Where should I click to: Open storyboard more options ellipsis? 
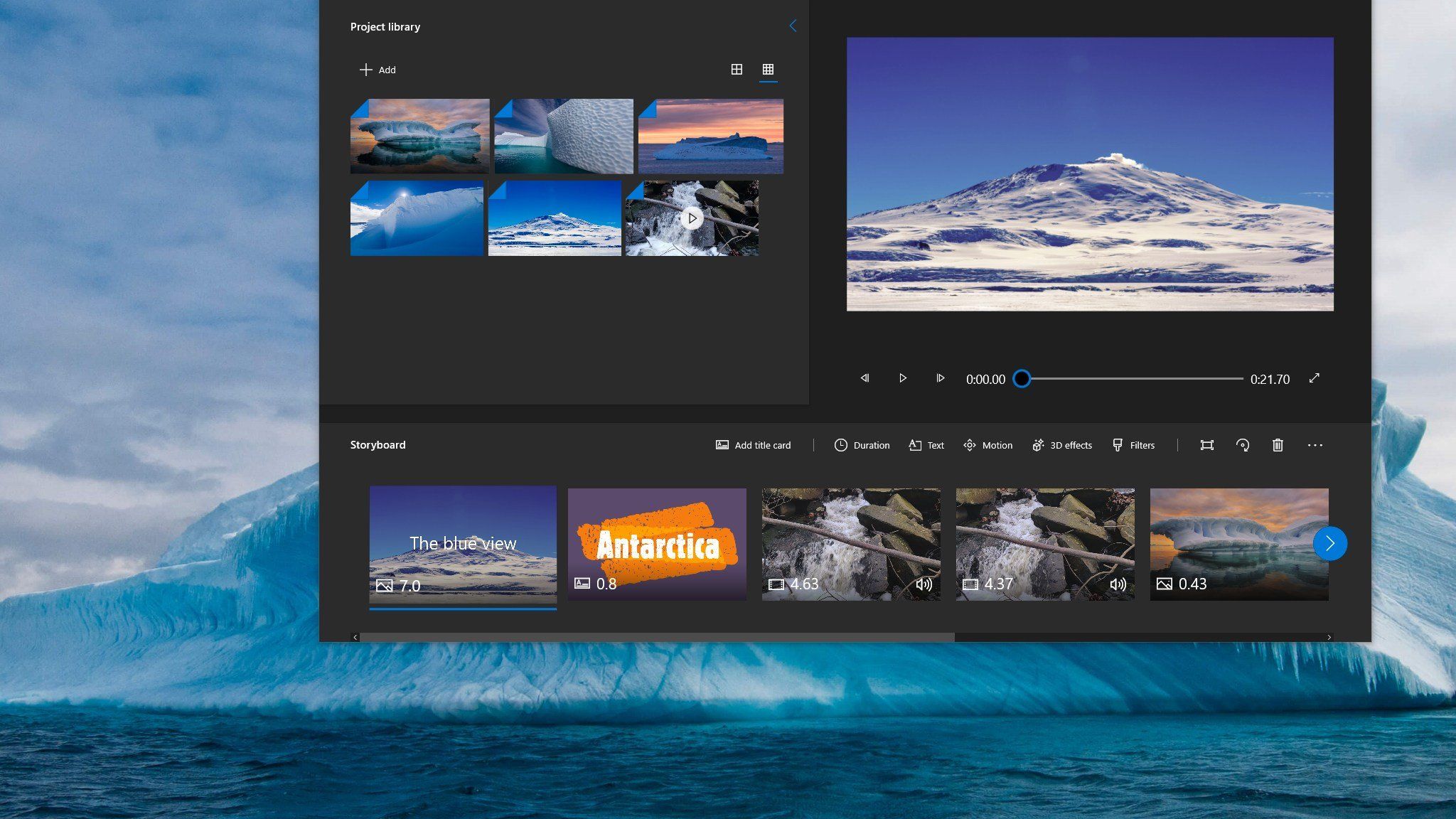pos(1315,445)
